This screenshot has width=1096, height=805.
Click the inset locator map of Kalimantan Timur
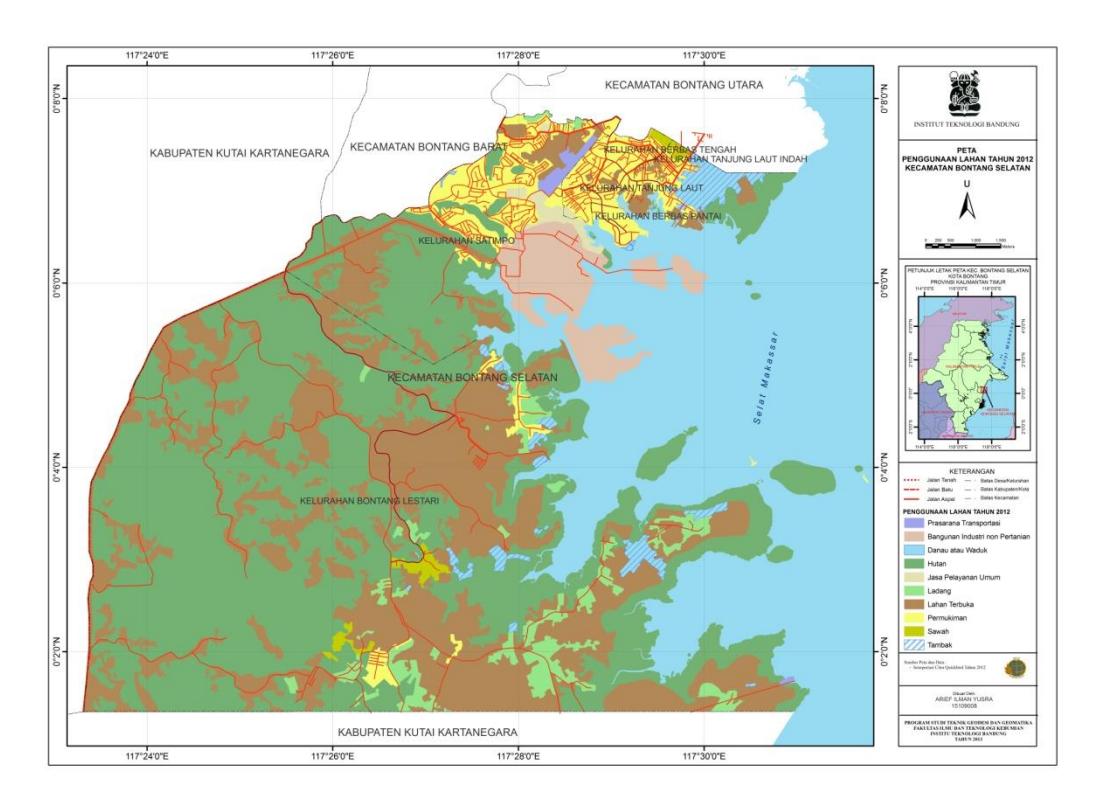967,370
